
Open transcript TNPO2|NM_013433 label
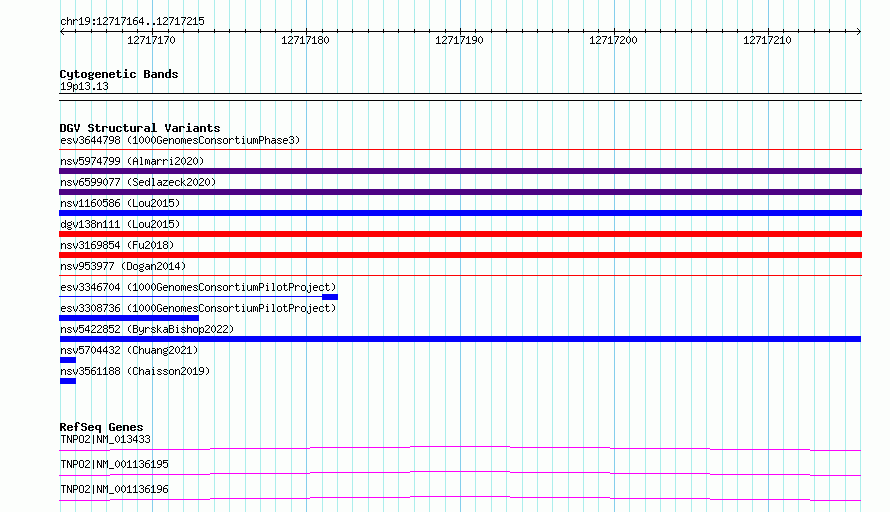point(105,439)
